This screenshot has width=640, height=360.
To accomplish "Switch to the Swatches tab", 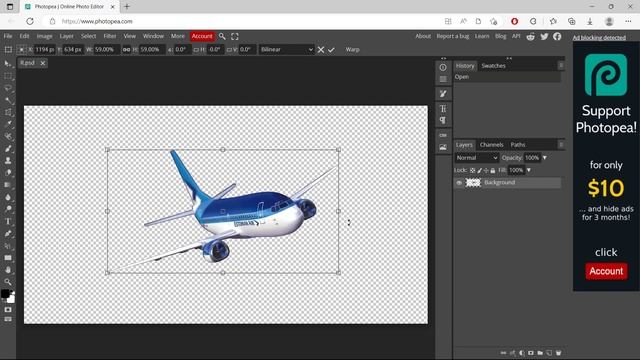I will [493, 66].
